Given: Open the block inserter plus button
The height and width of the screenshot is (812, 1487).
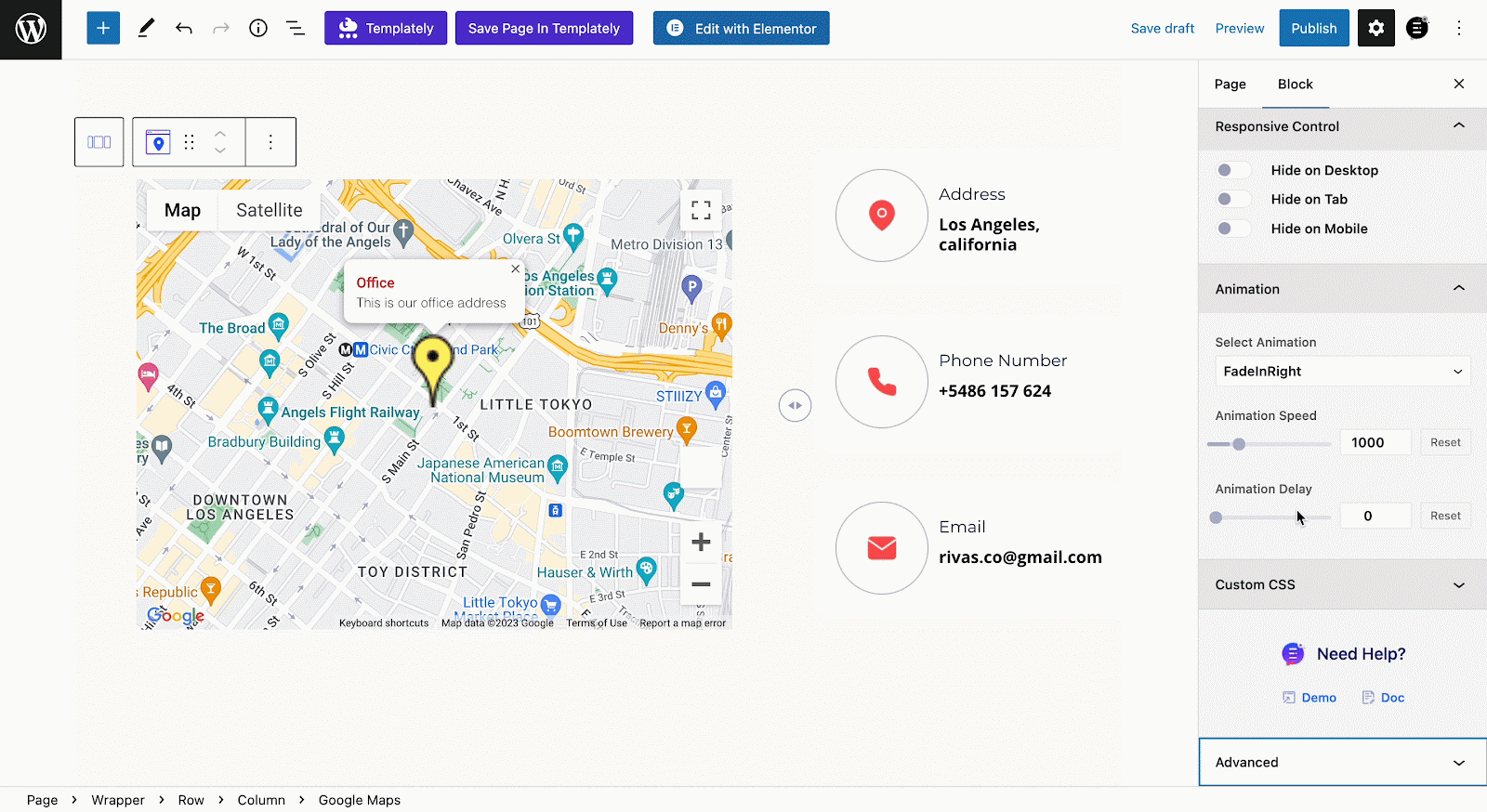Looking at the screenshot, I should 103,28.
